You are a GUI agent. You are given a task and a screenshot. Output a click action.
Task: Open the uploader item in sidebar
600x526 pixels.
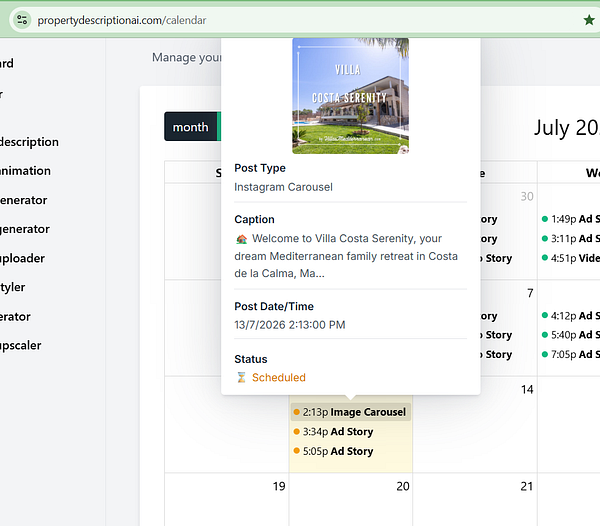(x=22, y=258)
